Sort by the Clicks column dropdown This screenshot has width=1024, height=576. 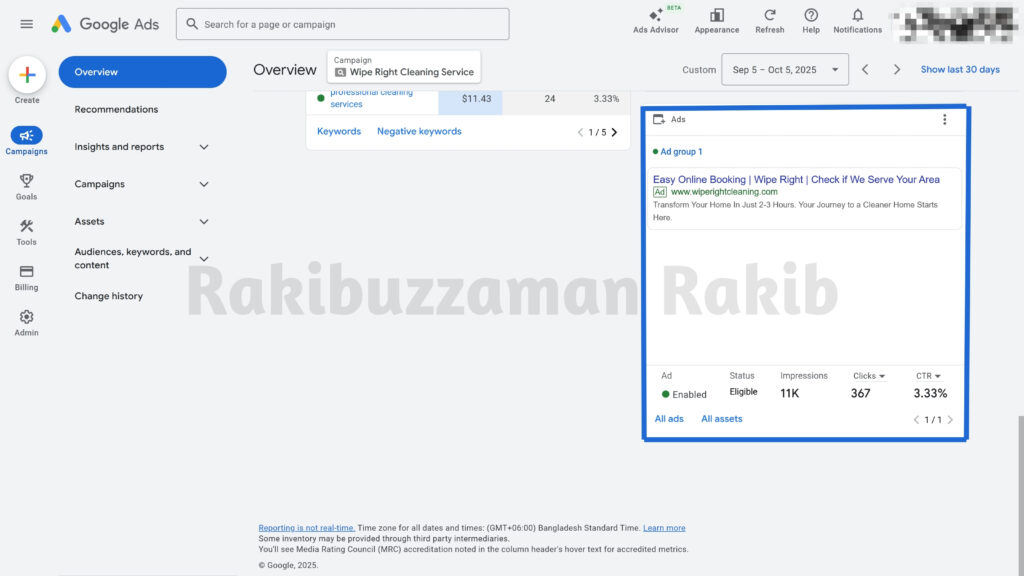[869, 376]
